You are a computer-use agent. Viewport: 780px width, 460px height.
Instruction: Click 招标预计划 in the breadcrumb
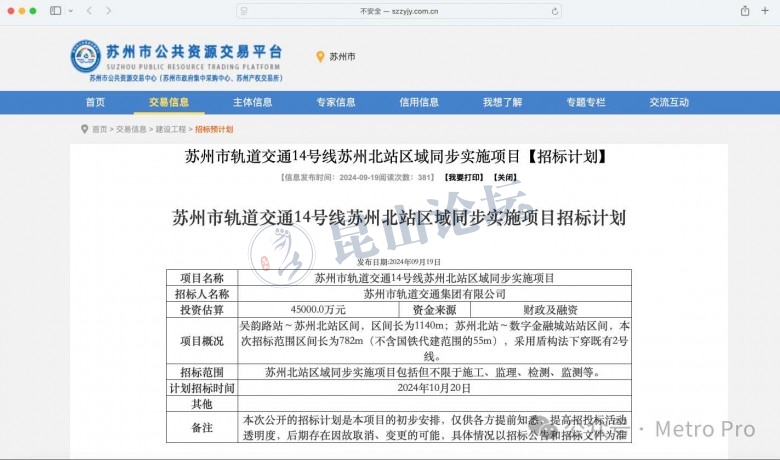tap(214, 129)
